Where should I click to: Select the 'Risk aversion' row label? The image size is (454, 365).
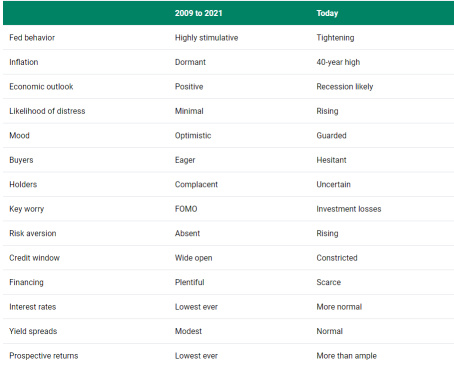pos(33,233)
